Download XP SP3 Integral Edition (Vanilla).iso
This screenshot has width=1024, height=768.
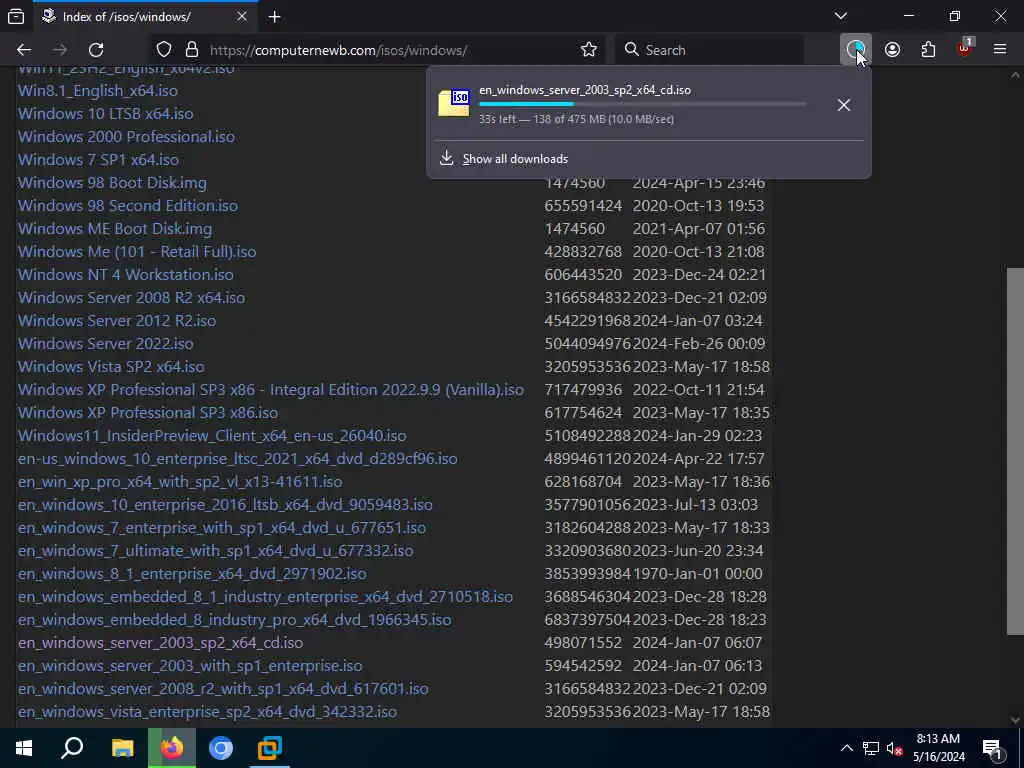pyautogui.click(x=270, y=390)
